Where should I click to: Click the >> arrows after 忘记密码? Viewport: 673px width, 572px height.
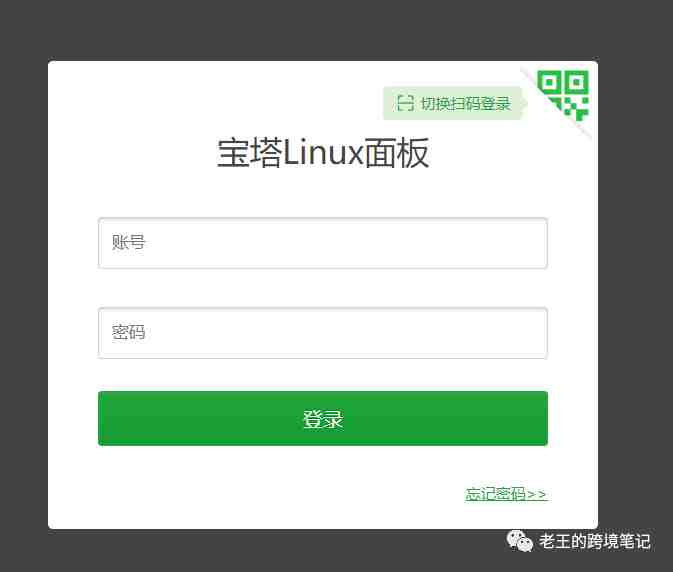tap(537, 495)
